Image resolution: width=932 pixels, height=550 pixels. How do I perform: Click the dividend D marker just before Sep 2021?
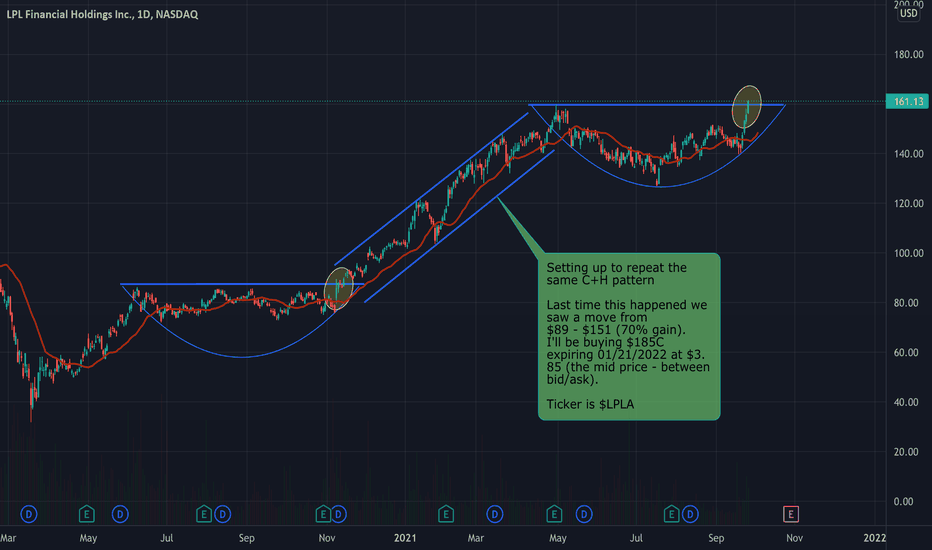(x=689, y=514)
